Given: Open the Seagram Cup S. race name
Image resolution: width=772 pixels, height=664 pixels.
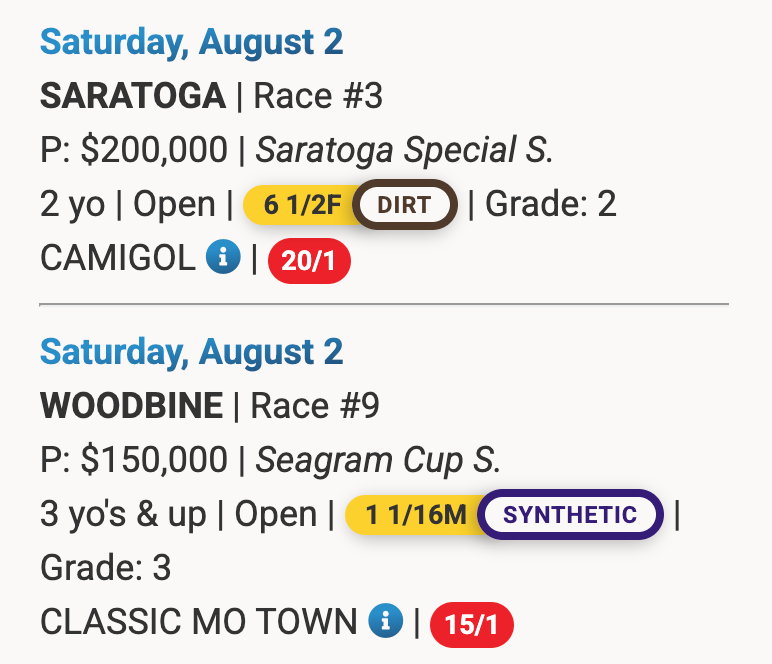Looking at the screenshot, I should (378, 460).
